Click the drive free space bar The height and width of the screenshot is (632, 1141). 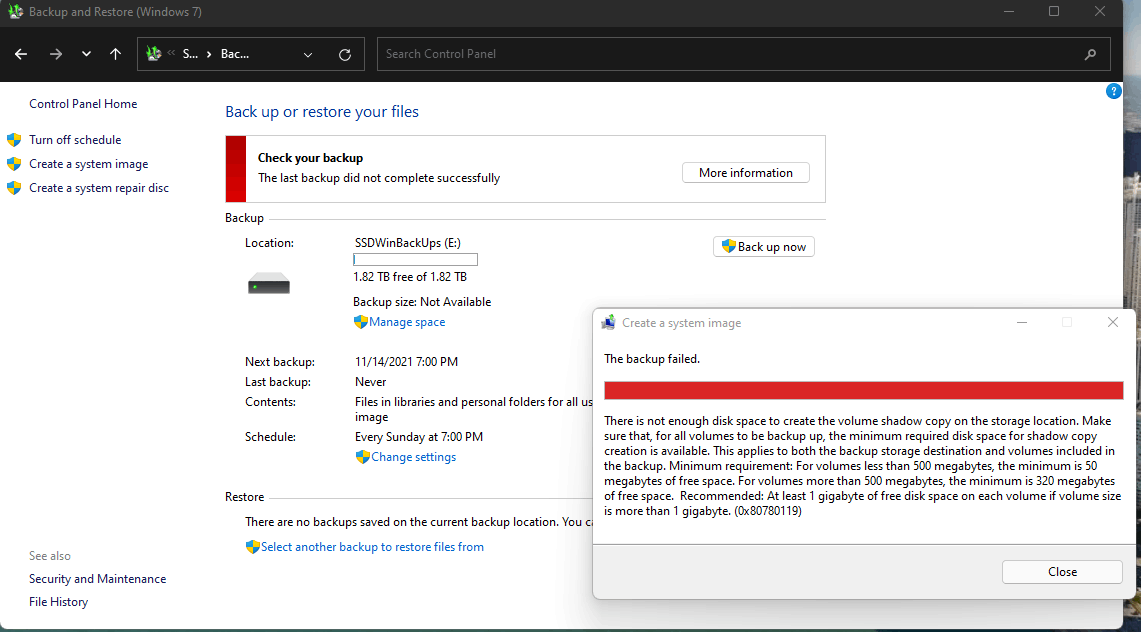[x=416, y=260]
